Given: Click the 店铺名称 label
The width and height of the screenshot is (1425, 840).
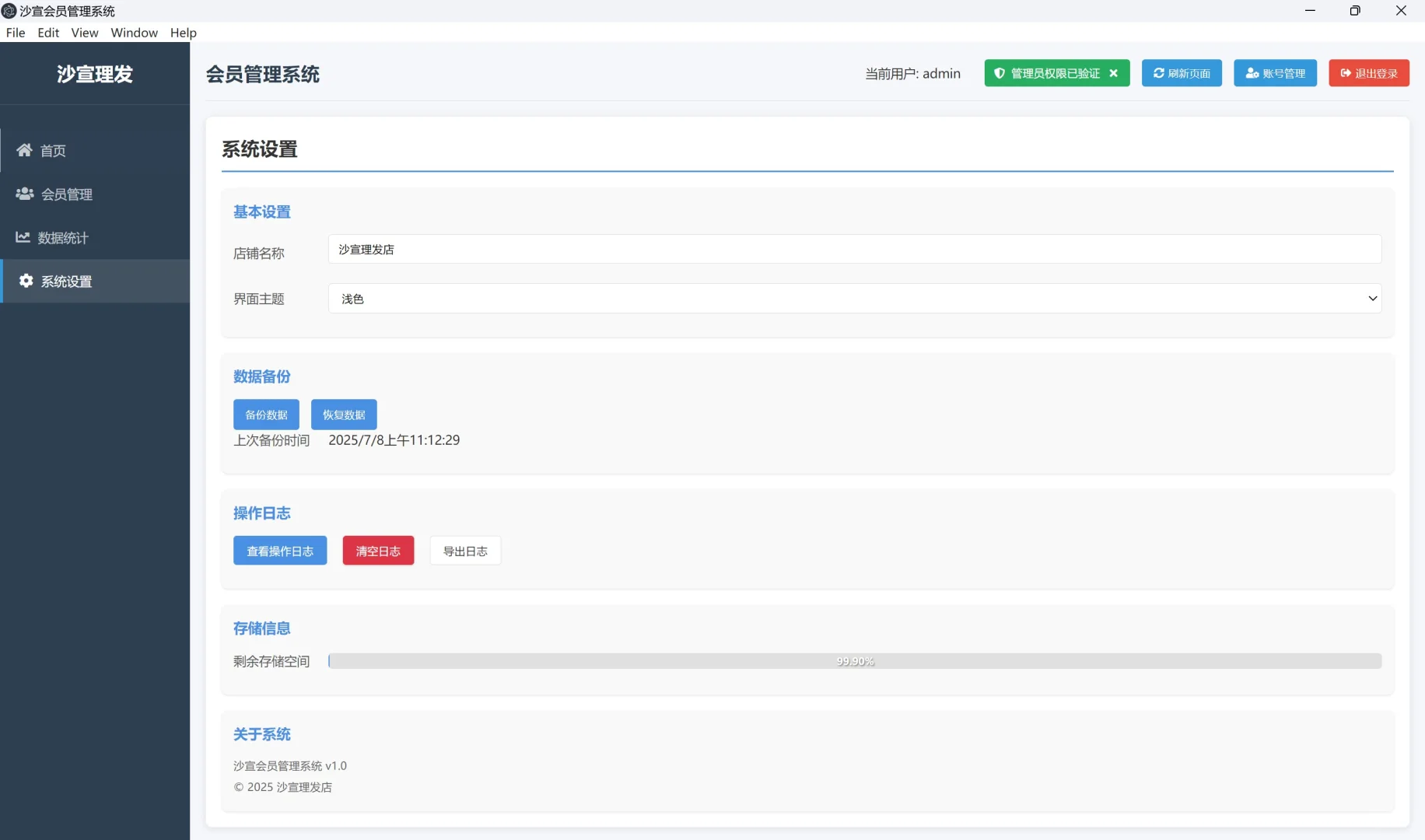Looking at the screenshot, I should [x=259, y=254].
